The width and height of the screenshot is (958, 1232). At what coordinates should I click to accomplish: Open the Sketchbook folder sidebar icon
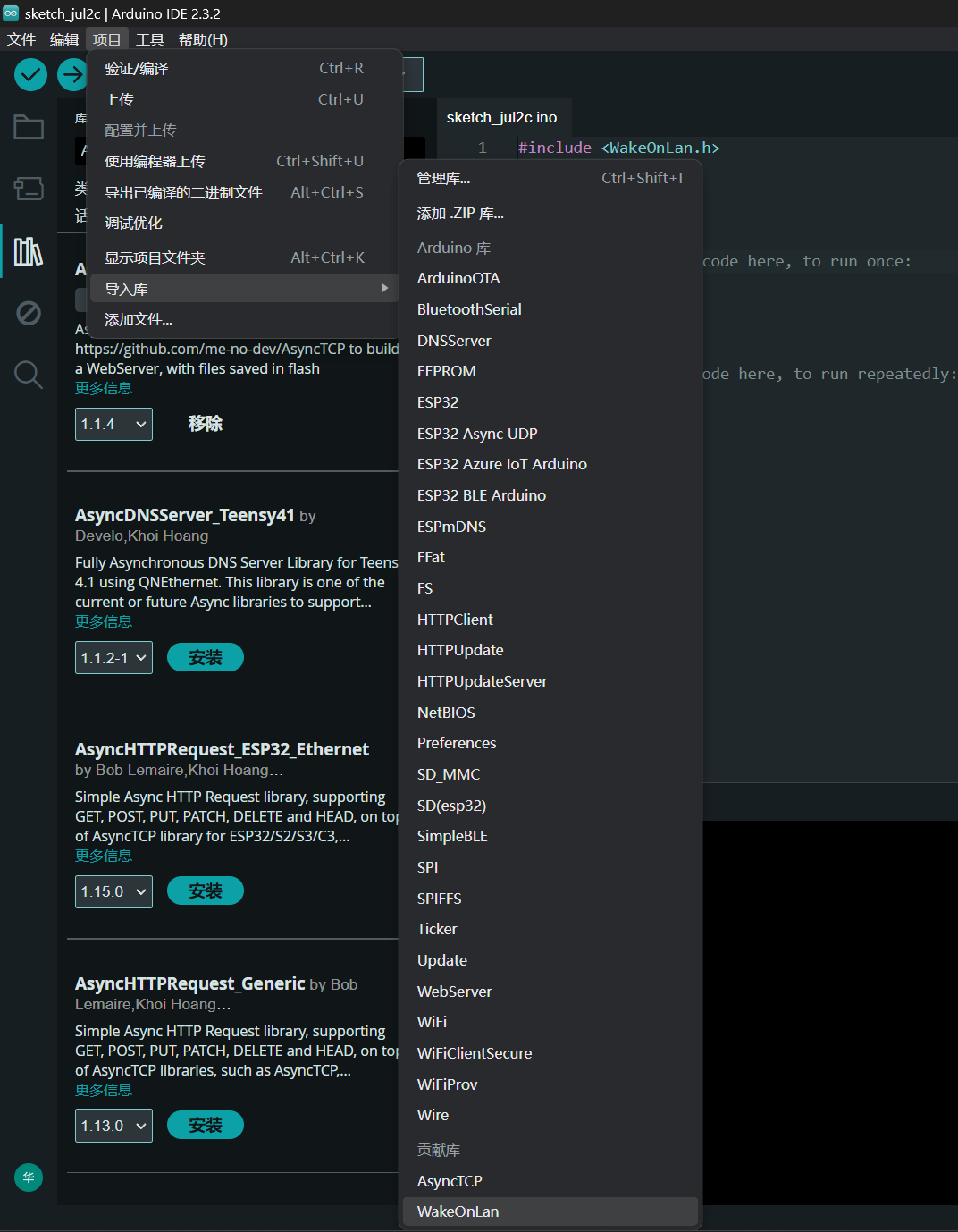pos(29,127)
